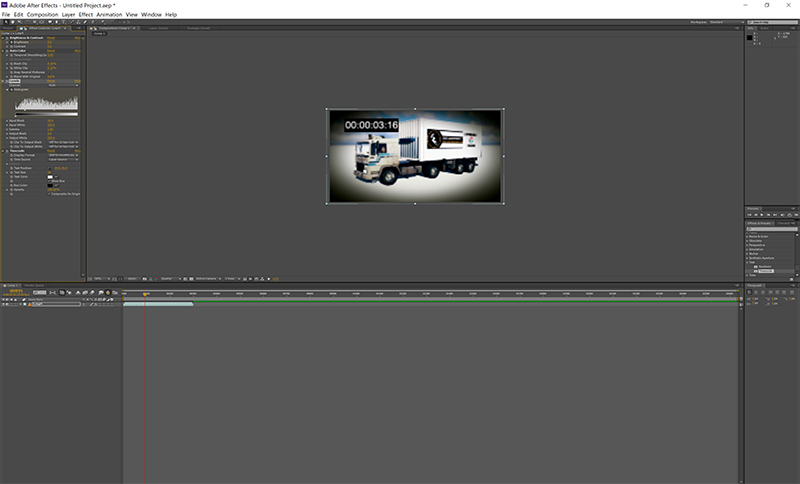
Task: Open the Animation menu
Action: (109, 14)
